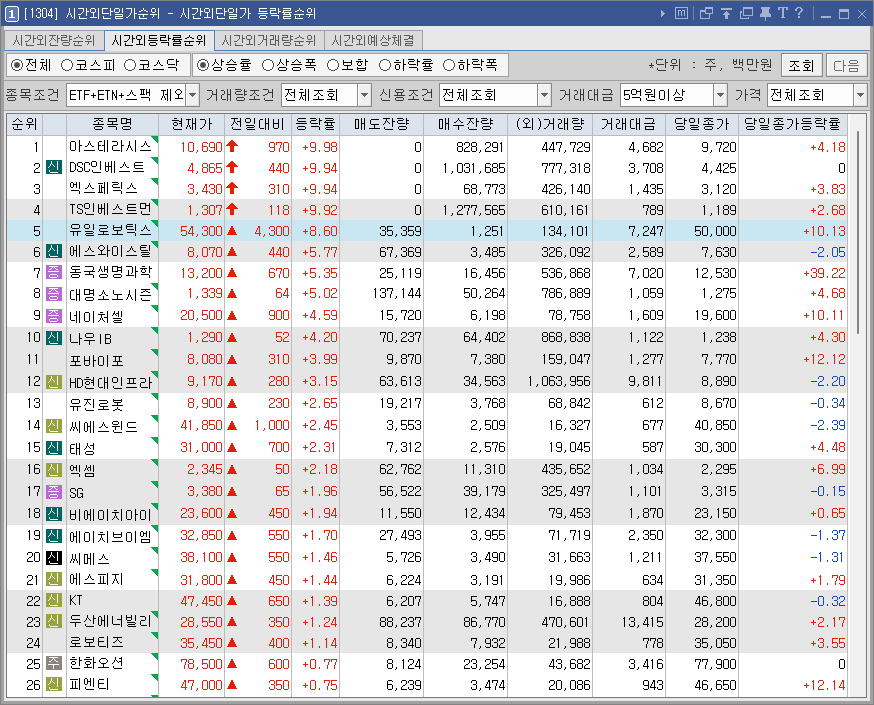Image resolution: width=874 pixels, height=705 pixels.
Task: Click the 13,415 거래대금 value
Action: pos(642,622)
